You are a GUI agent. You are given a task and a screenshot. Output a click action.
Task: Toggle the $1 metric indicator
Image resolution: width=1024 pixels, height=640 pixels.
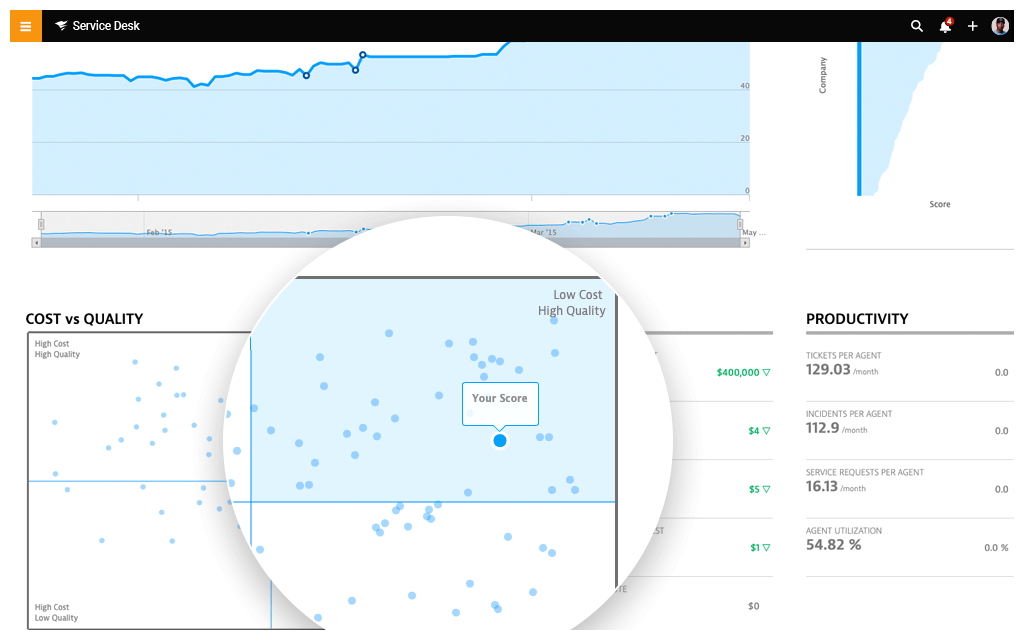[x=766, y=547]
